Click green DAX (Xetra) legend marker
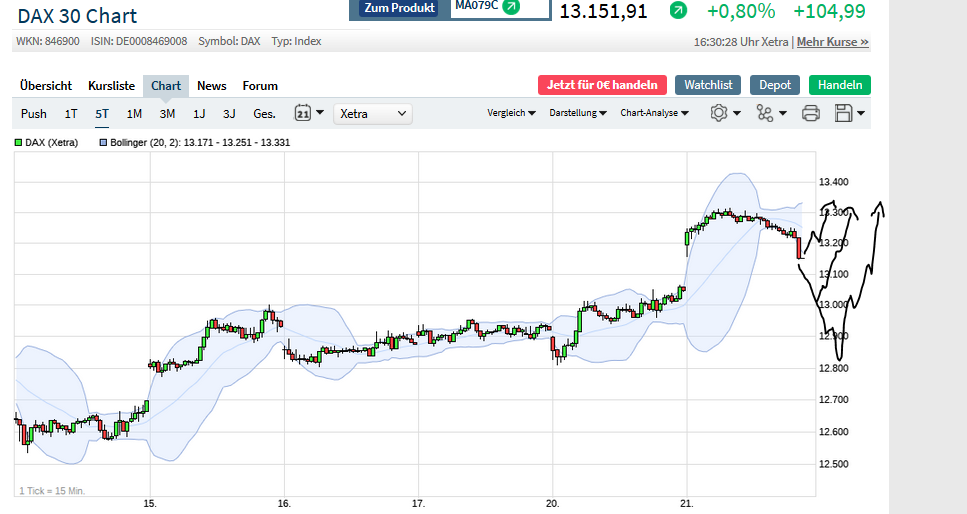This screenshot has height=514, width=967. coord(18,143)
